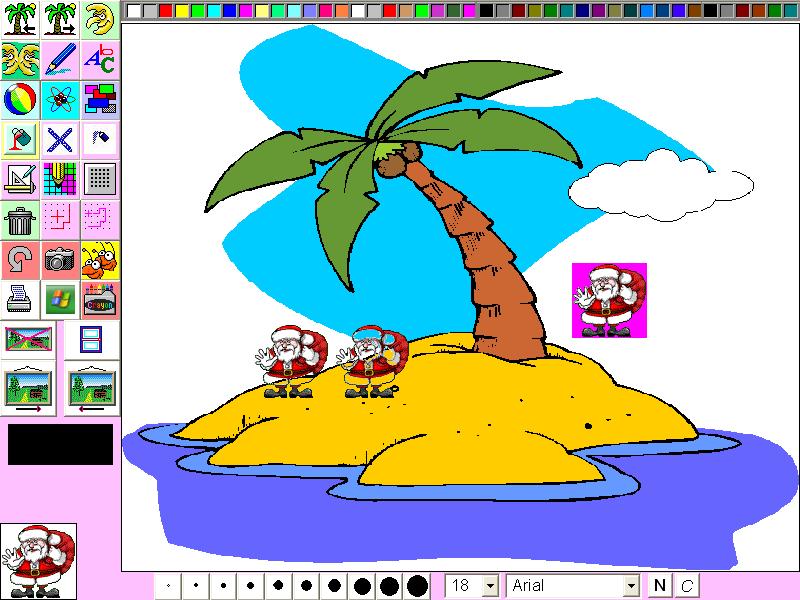Click the atom icon

tap(60, 99)
